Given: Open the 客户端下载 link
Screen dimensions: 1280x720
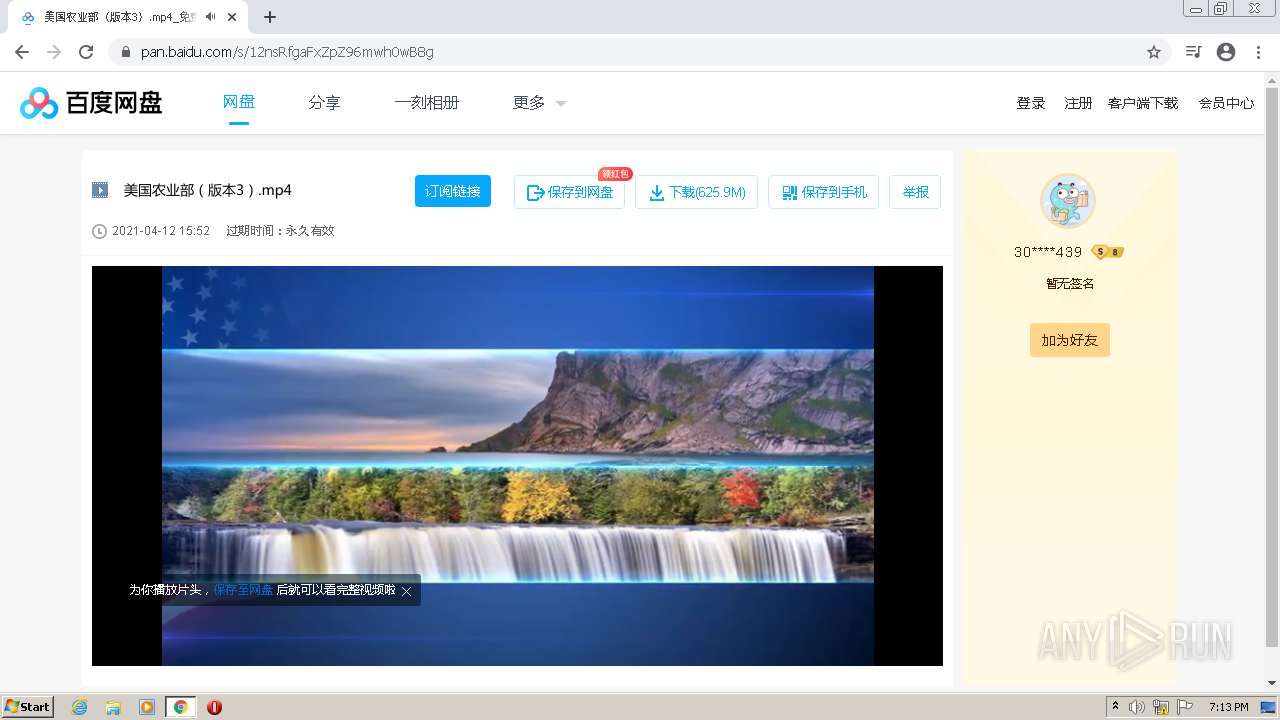Looking at the screenshot, I should coord(1143,103).
